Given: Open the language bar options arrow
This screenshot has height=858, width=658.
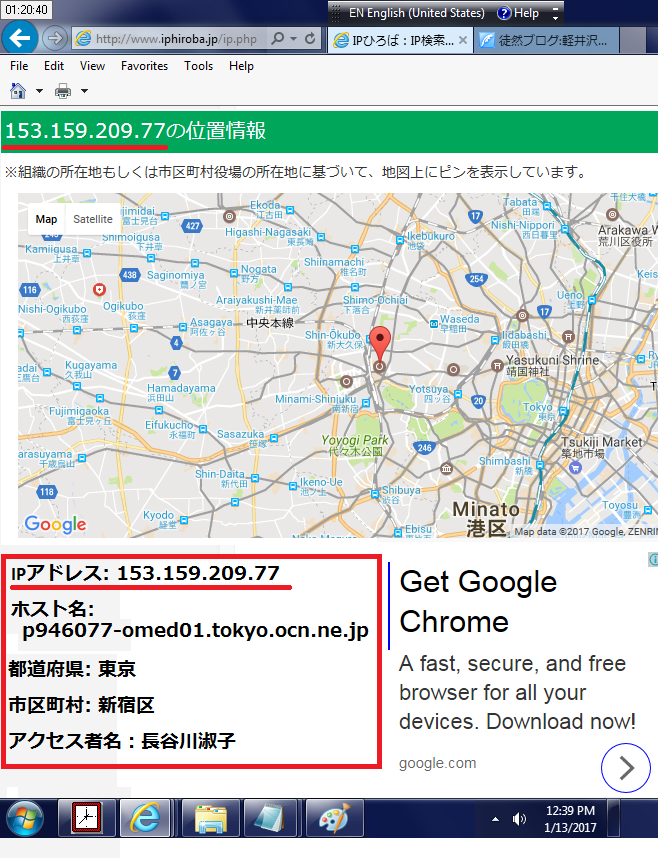Looking at the screenshot, I should (x=555, y=18).
